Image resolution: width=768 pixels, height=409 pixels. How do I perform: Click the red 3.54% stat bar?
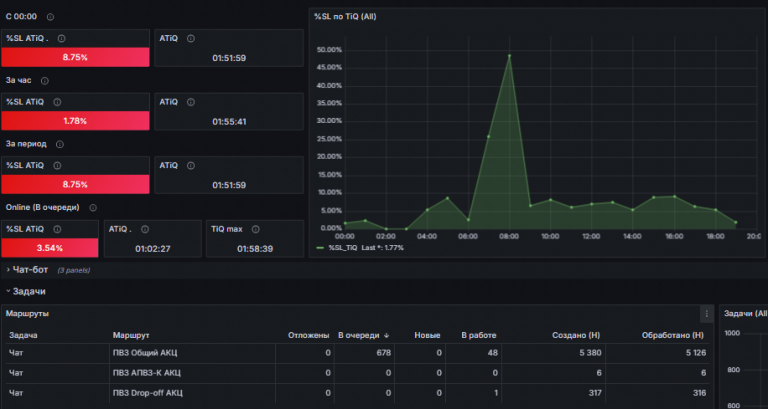click(49, 248)
